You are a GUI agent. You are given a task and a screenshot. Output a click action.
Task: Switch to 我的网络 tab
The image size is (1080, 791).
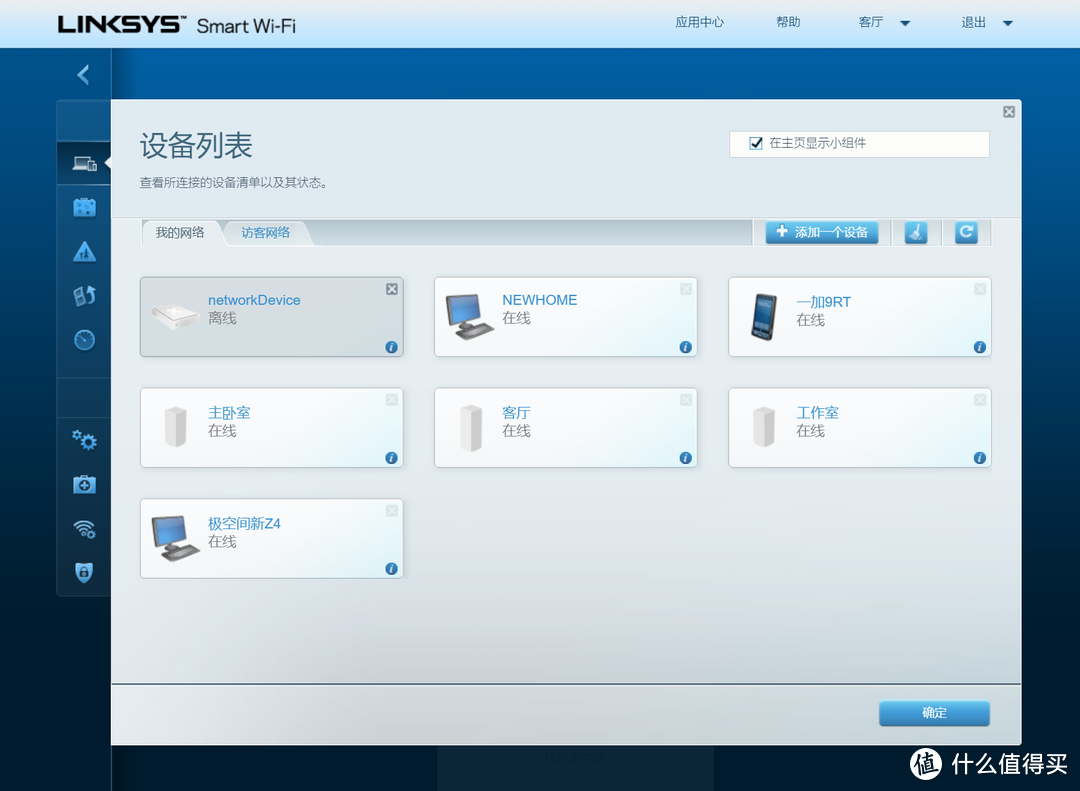pos(180,233)
